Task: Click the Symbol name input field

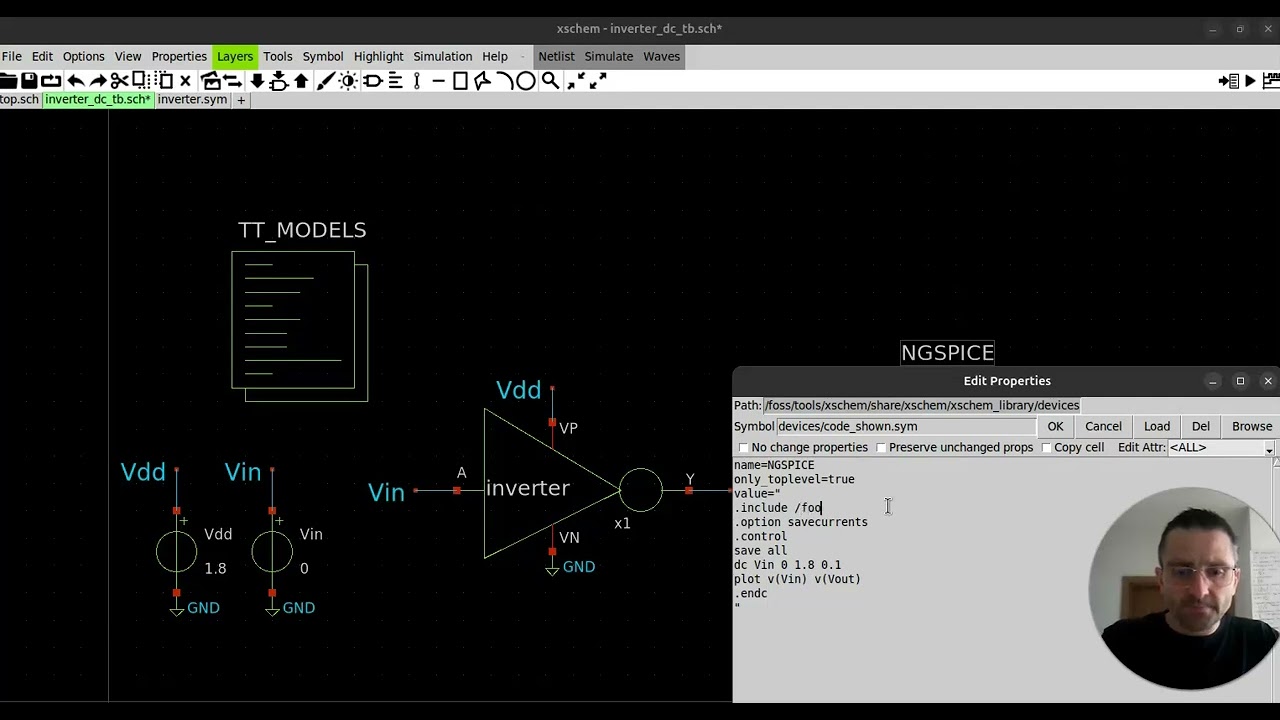Action: [x=906, y=426]
